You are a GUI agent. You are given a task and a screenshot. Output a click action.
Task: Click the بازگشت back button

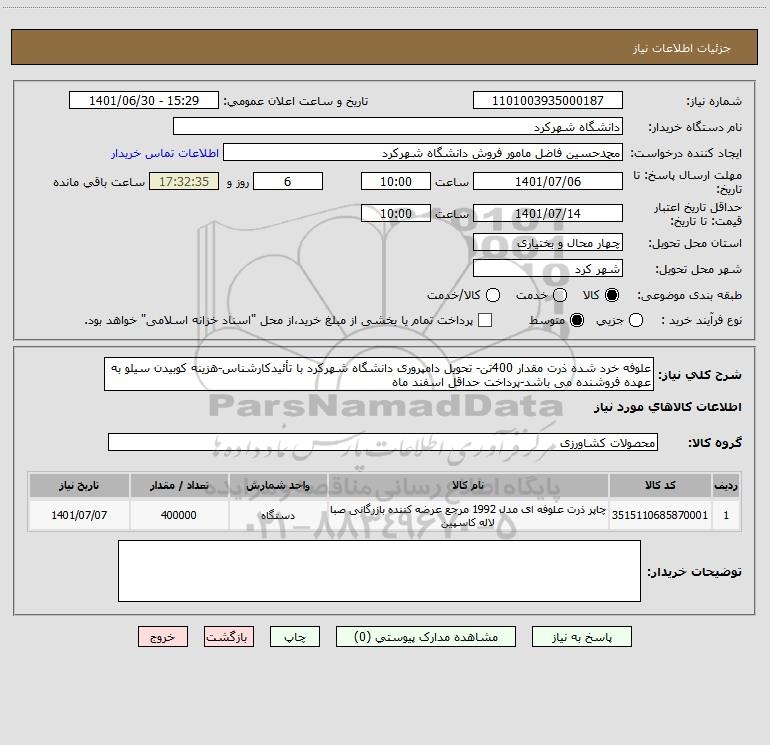pyautogui.click(x=229, y=637)
